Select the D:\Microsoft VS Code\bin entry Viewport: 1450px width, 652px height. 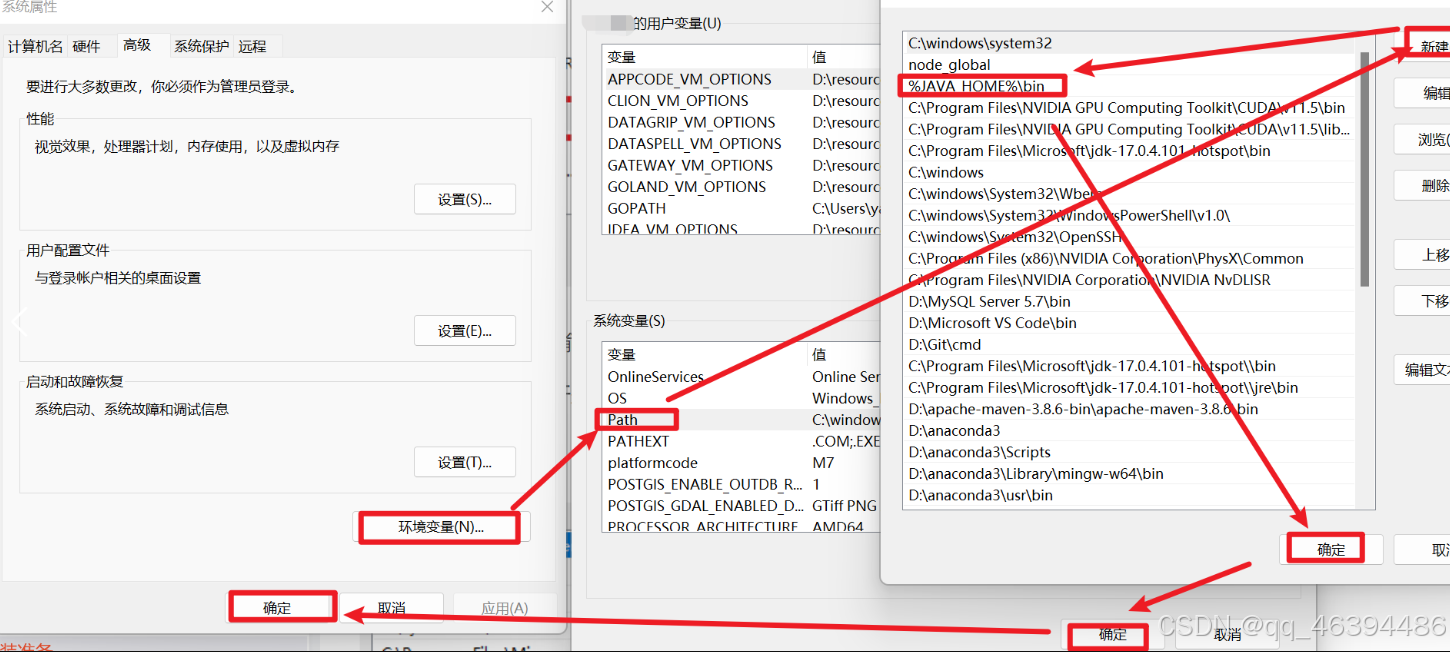(x=1130, y=323)
